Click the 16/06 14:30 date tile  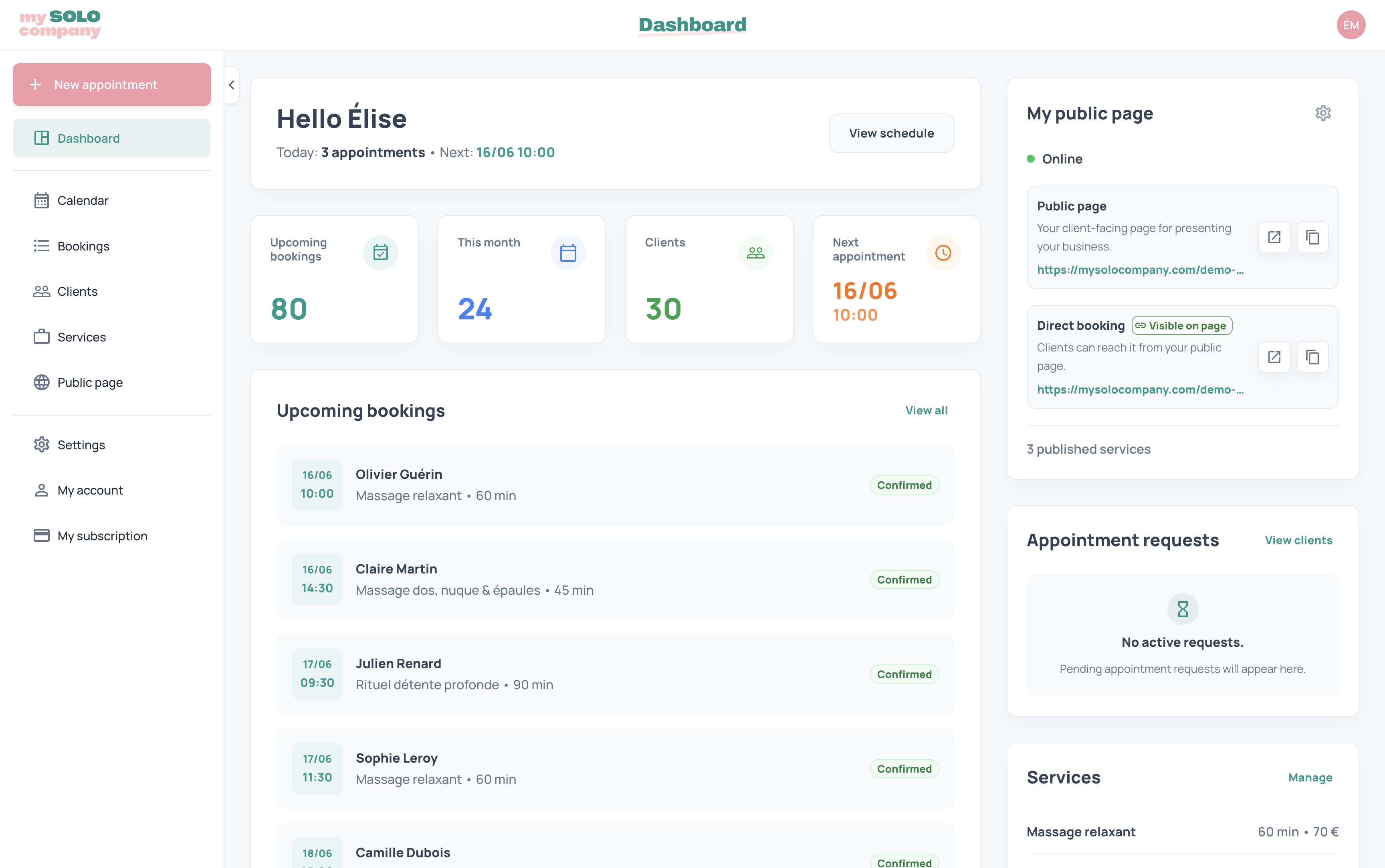317,579
